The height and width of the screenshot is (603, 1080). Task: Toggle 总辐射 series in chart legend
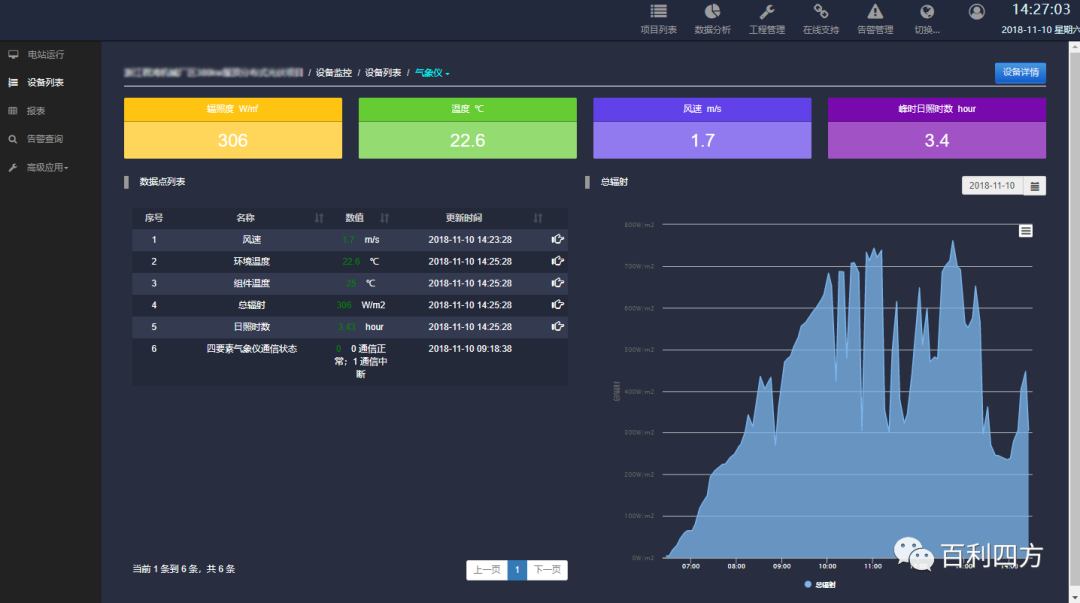[x=820, y=583]
